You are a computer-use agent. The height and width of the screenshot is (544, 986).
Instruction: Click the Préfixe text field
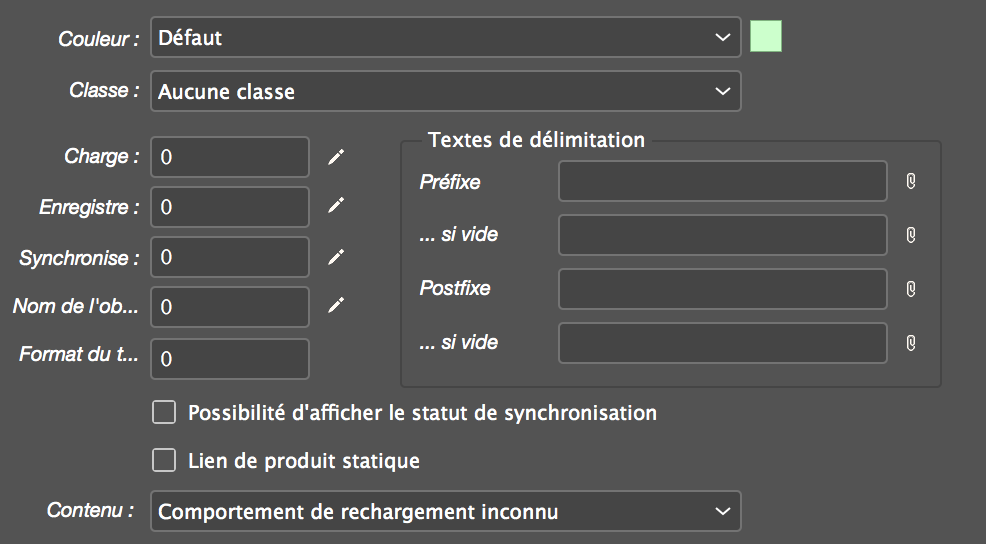point(723,181)
